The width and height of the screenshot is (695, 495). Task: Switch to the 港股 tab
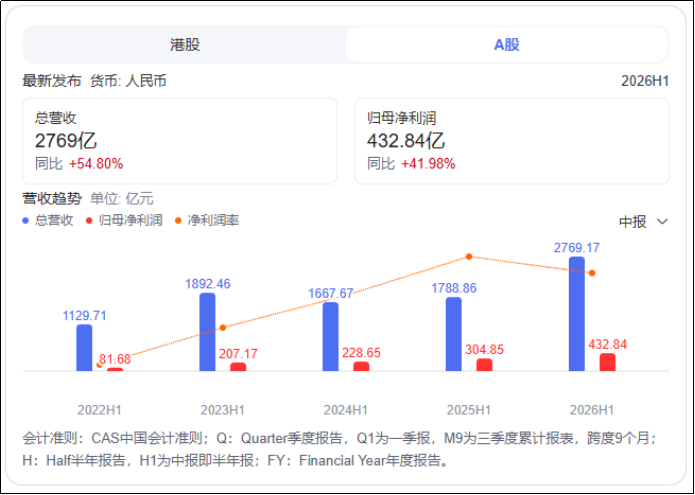[x=184, y=45]
